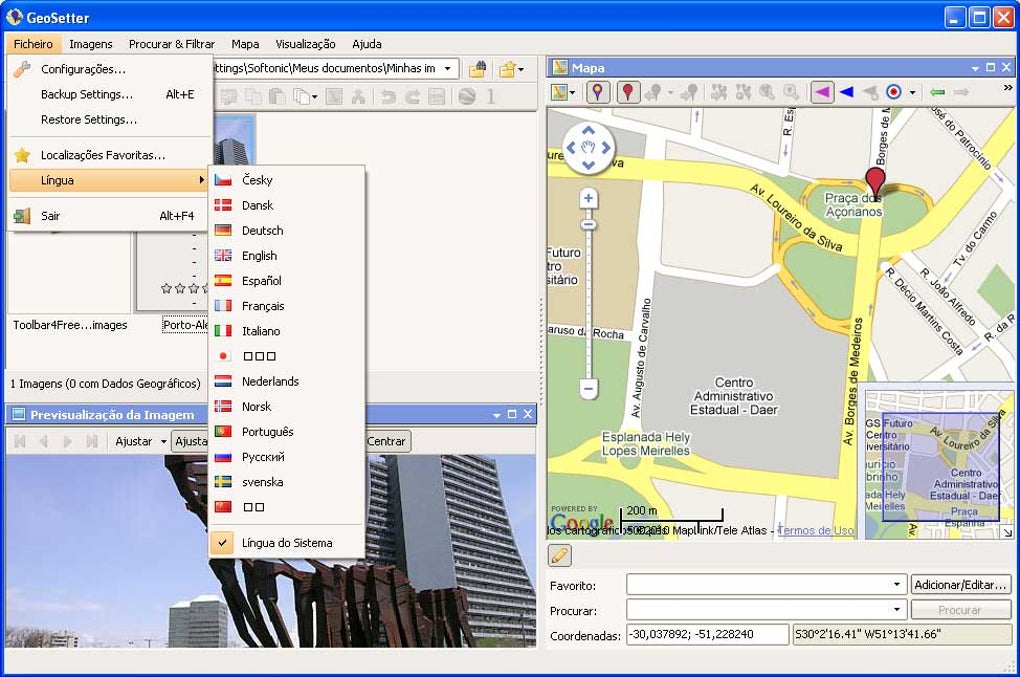
Task: Pan the map left with arrow control
Action: click(571, 148)
